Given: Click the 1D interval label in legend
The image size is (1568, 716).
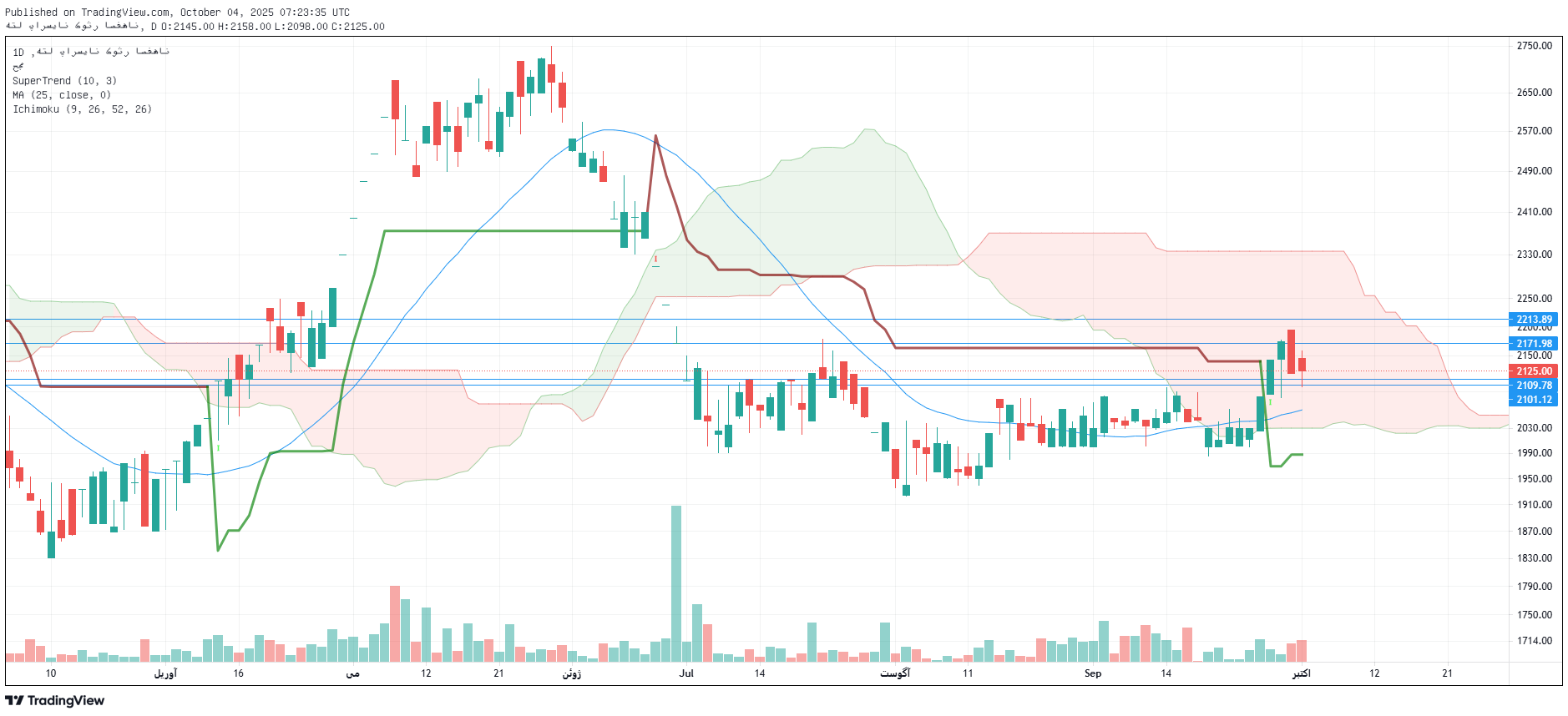Looking at the screenshot, I should (18, 52).
